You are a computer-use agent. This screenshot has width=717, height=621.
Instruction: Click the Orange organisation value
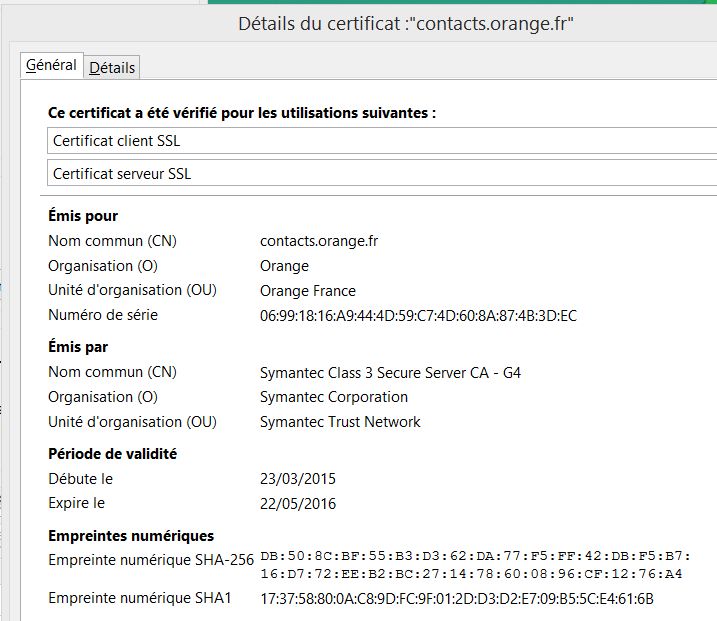[284, 266]
